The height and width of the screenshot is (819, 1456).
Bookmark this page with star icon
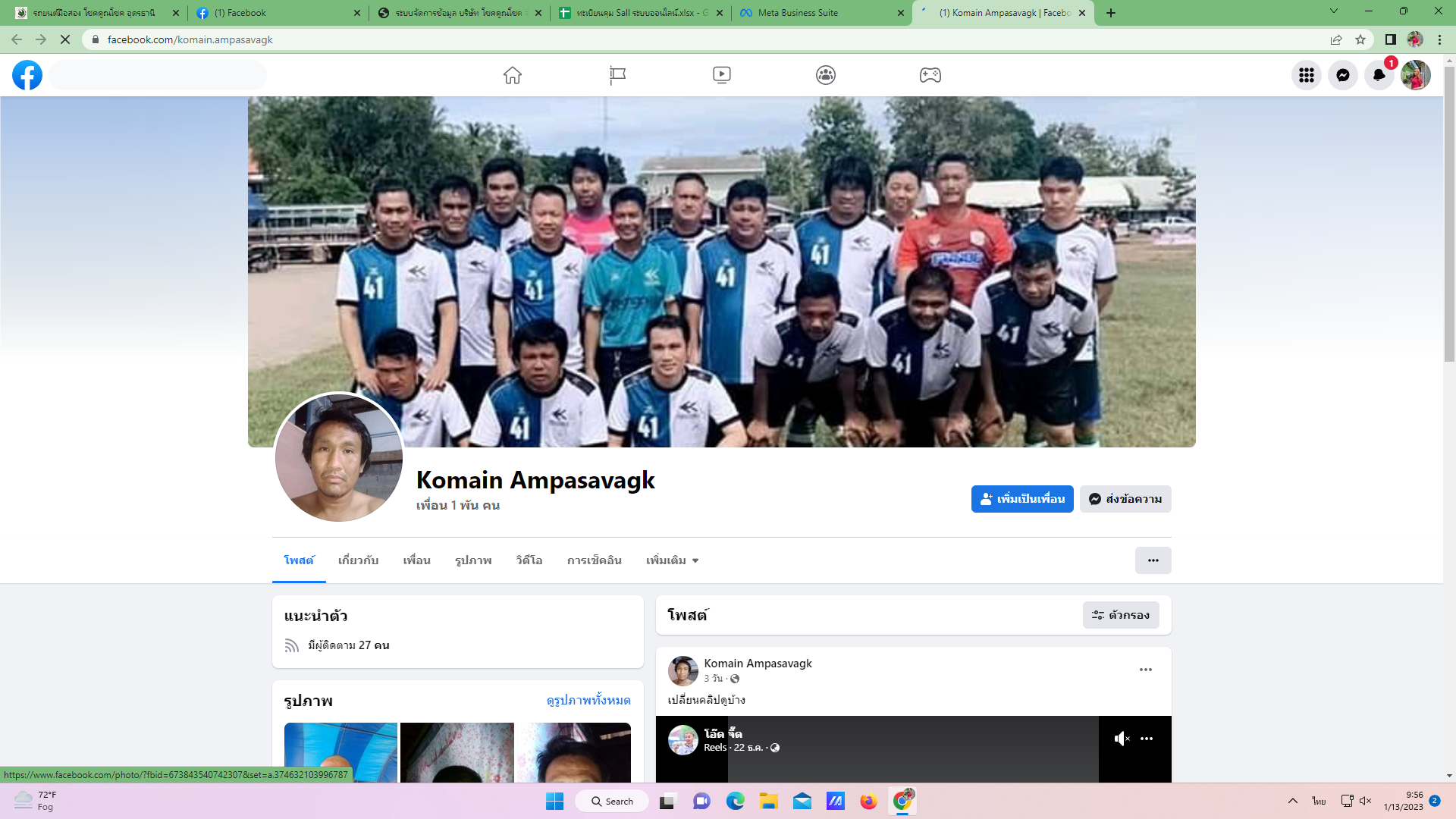(1360, 39)
